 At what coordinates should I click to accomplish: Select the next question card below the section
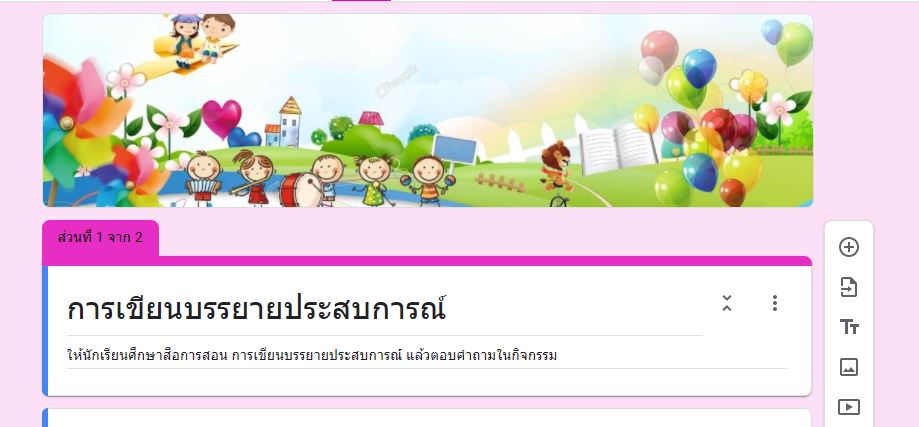coord(427,418)
